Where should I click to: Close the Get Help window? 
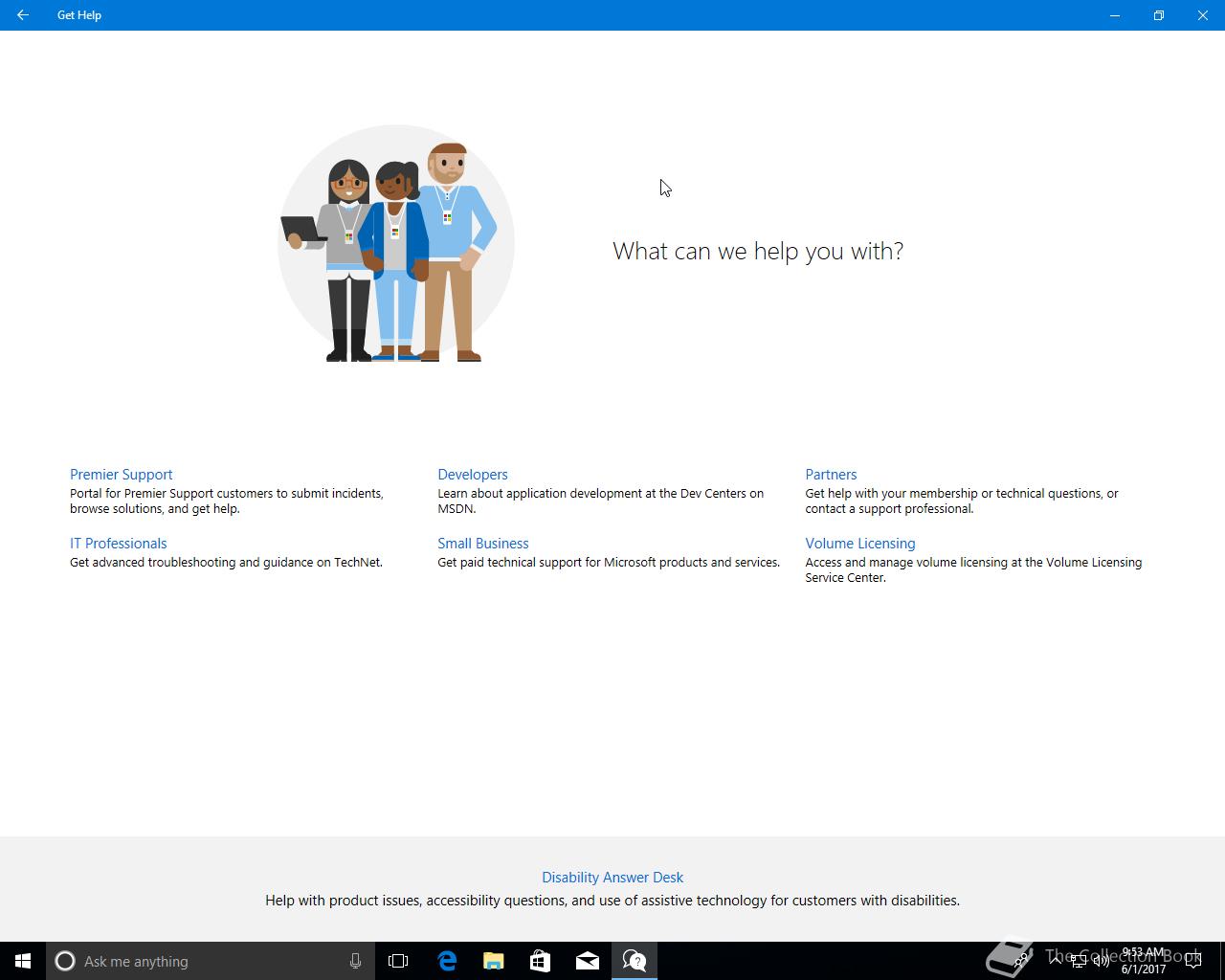coord(1203,15)
